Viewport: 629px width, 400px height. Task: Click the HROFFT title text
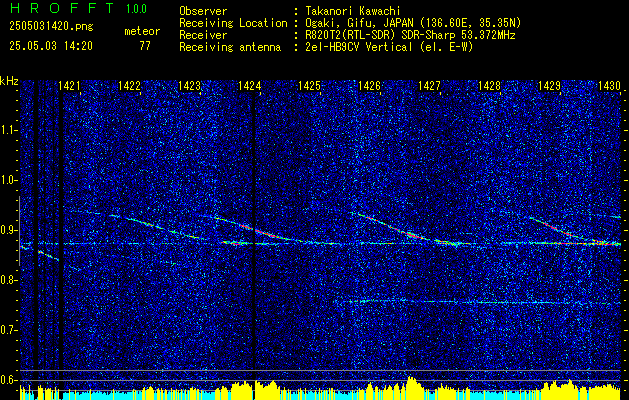62,8
